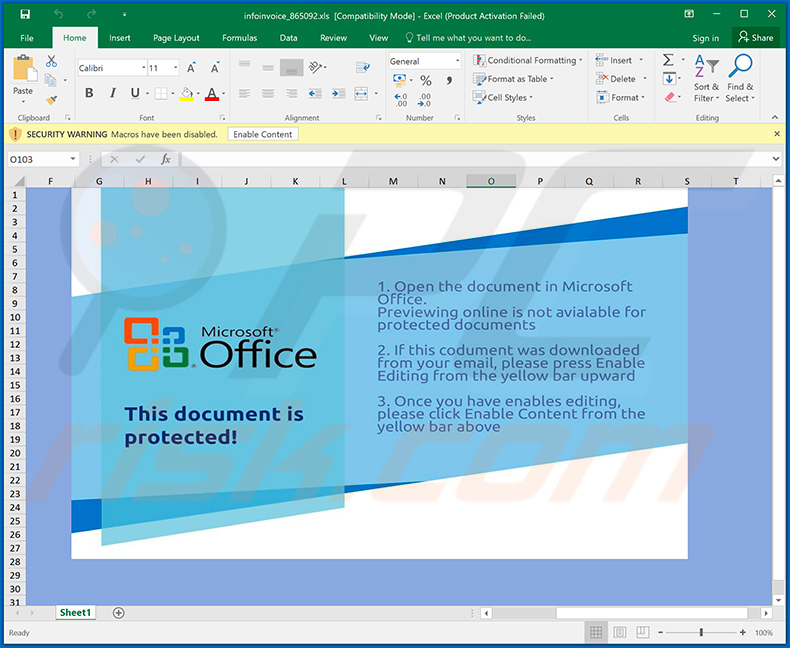Click the Share button
The height and width of the screenshot is (648, 790).
[755, 37]
